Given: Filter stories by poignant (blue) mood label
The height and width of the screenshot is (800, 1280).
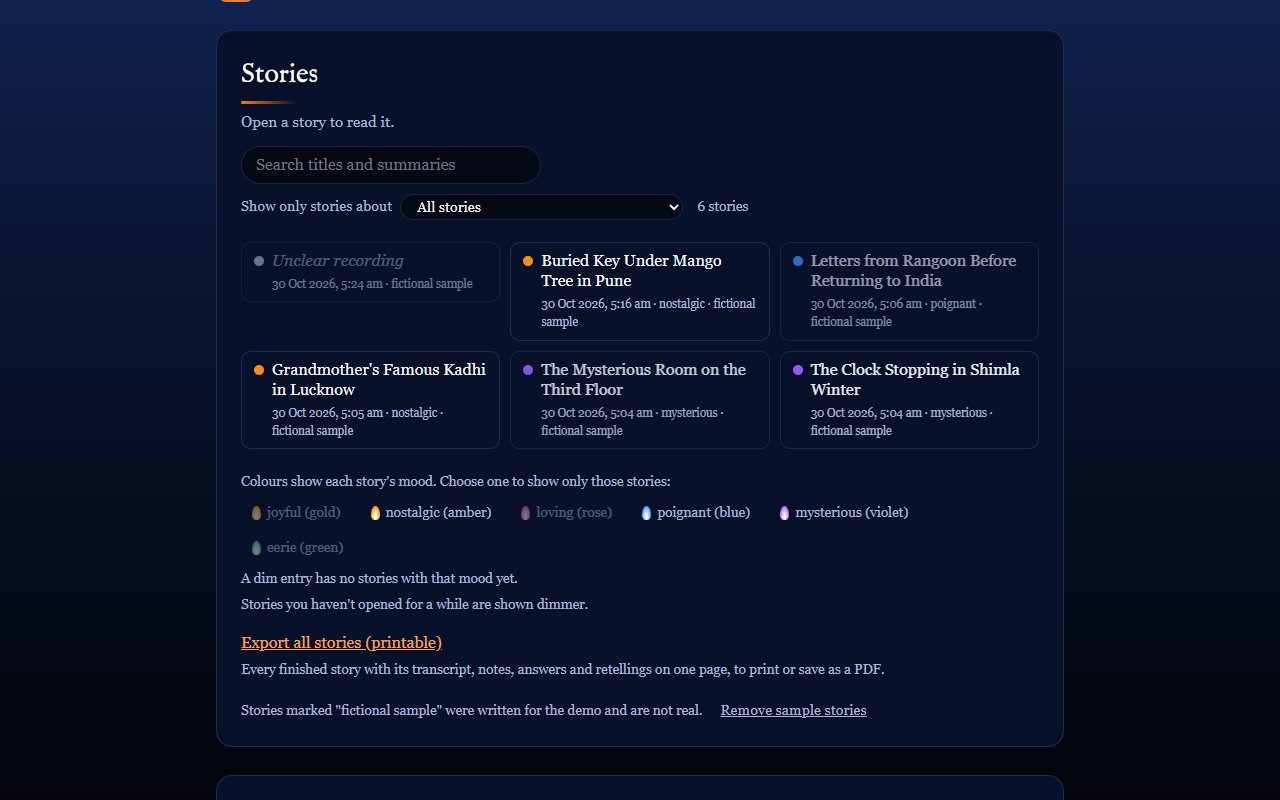Looking at the screenshot, I should (x=703, y=512).
